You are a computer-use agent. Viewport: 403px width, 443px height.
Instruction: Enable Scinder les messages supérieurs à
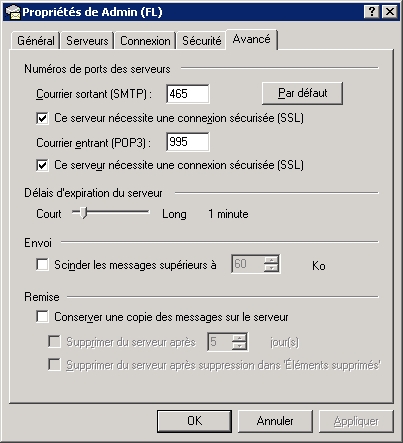42,265
